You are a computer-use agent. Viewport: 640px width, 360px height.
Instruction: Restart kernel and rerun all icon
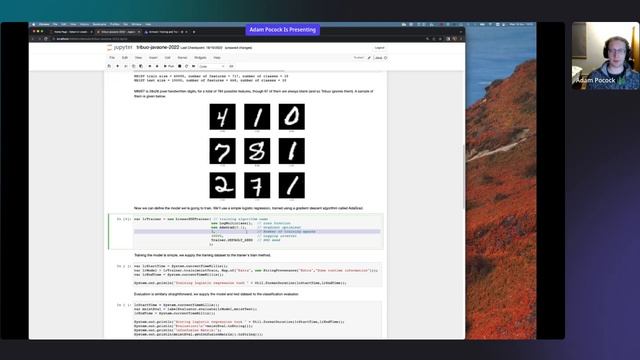[193, 66]
